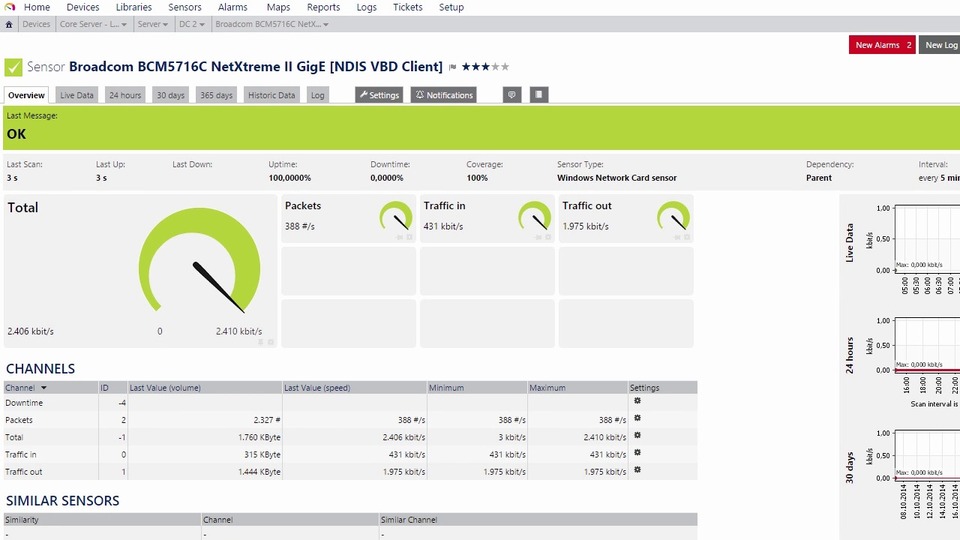
Task: Set sensor priority to one star
Action: coord(466,67)
